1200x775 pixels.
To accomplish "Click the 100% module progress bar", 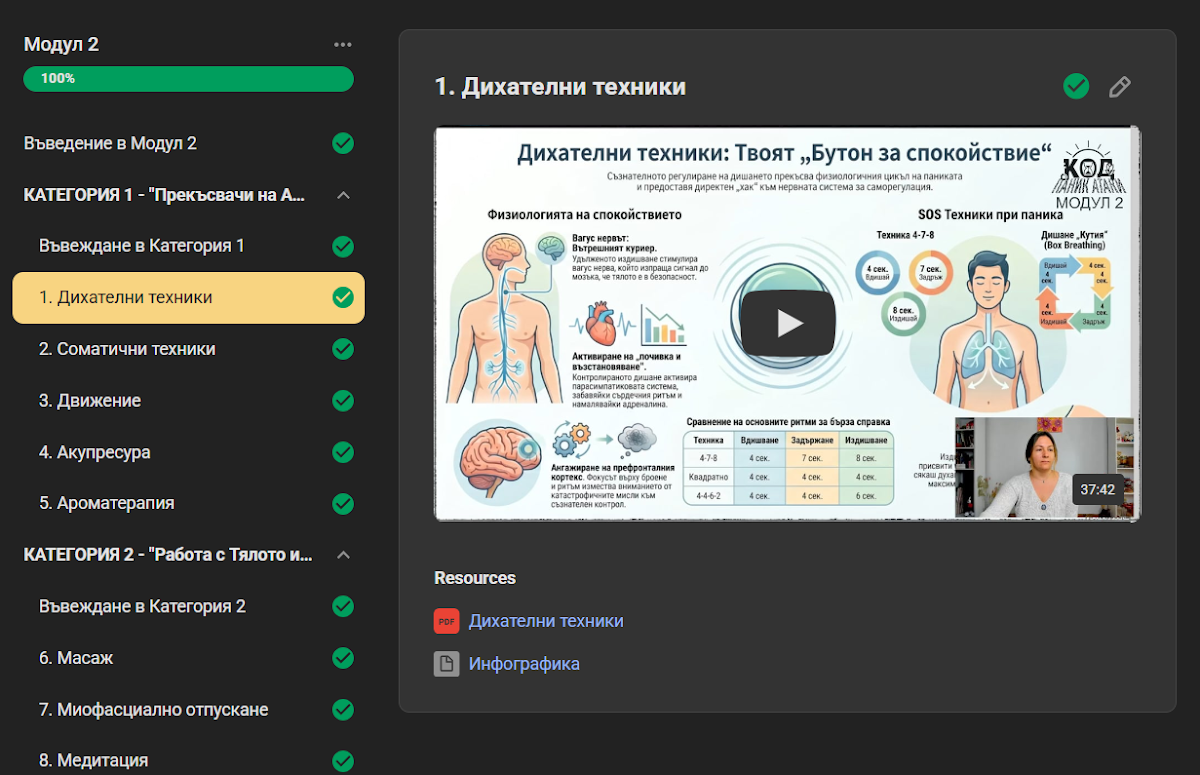I will [188, 78].
